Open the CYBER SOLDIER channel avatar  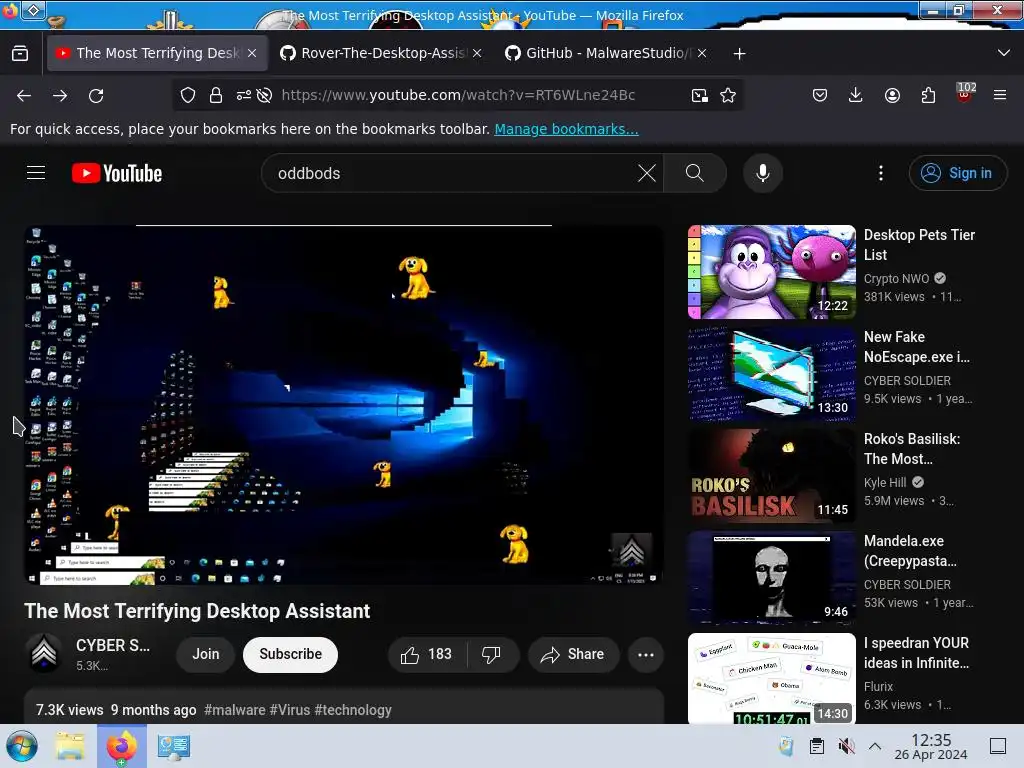[44, 654]
